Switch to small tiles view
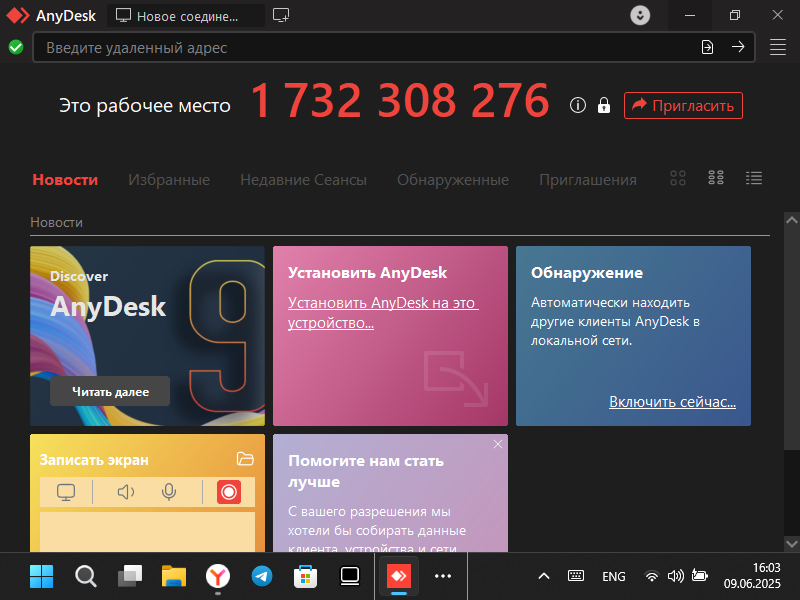Viewport: 800px width, 600px height. tap(716, 178)
